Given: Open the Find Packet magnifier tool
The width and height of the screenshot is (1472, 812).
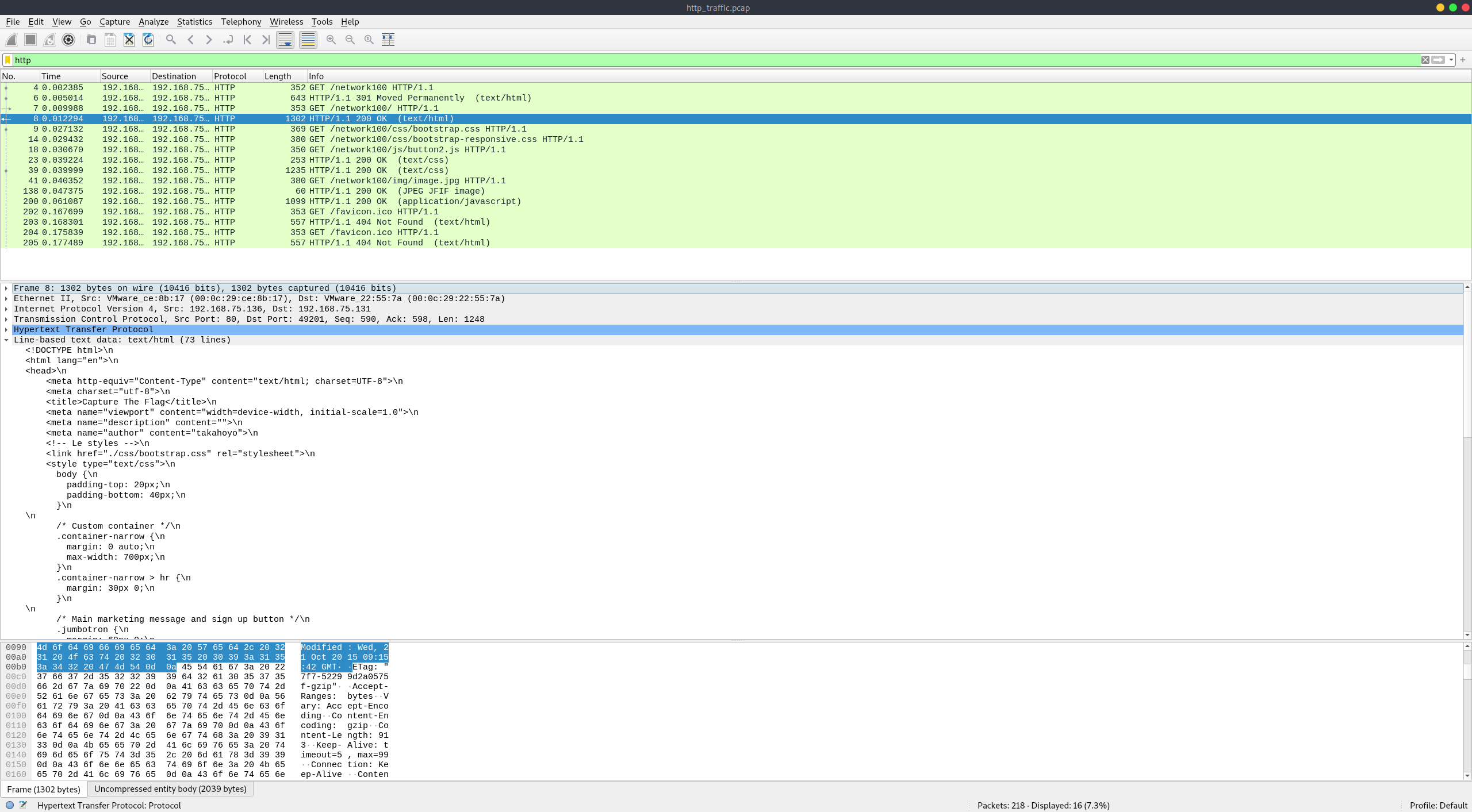Looking at the screenshot, I should tap(170, 40).
